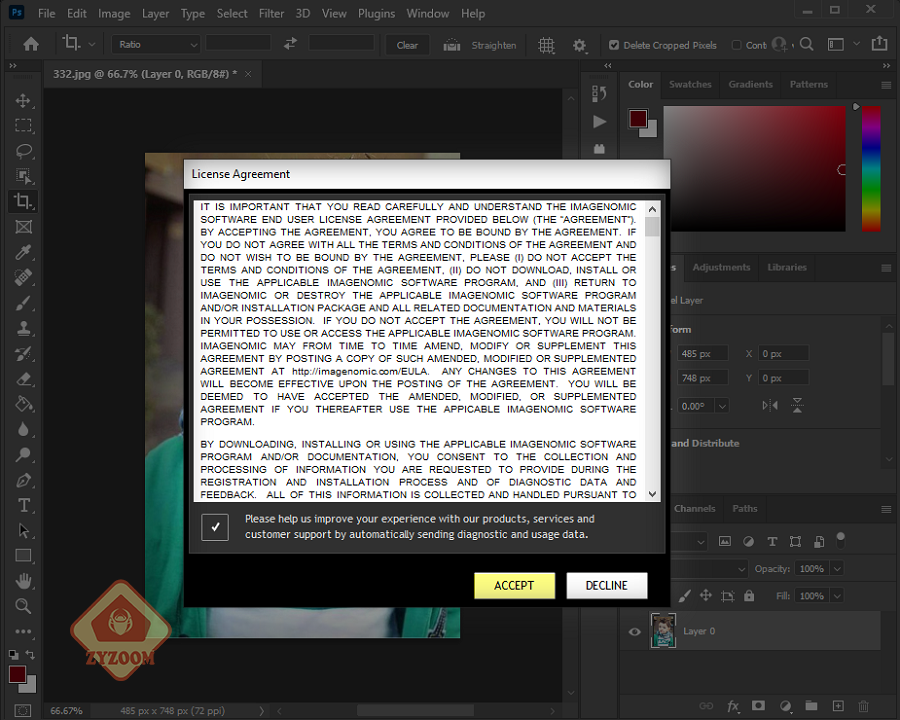The image size is (900, 720).
Task: Flip horizontally in Properties panel
Action: pyautogui.click(x=770, y=405)
